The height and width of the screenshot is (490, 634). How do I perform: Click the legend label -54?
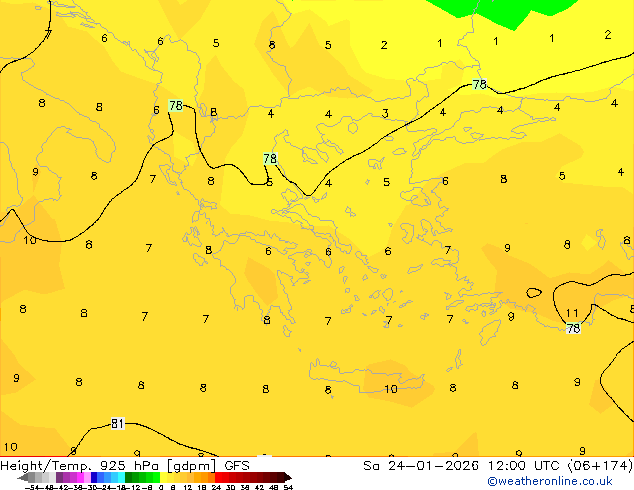click(32, 487)
